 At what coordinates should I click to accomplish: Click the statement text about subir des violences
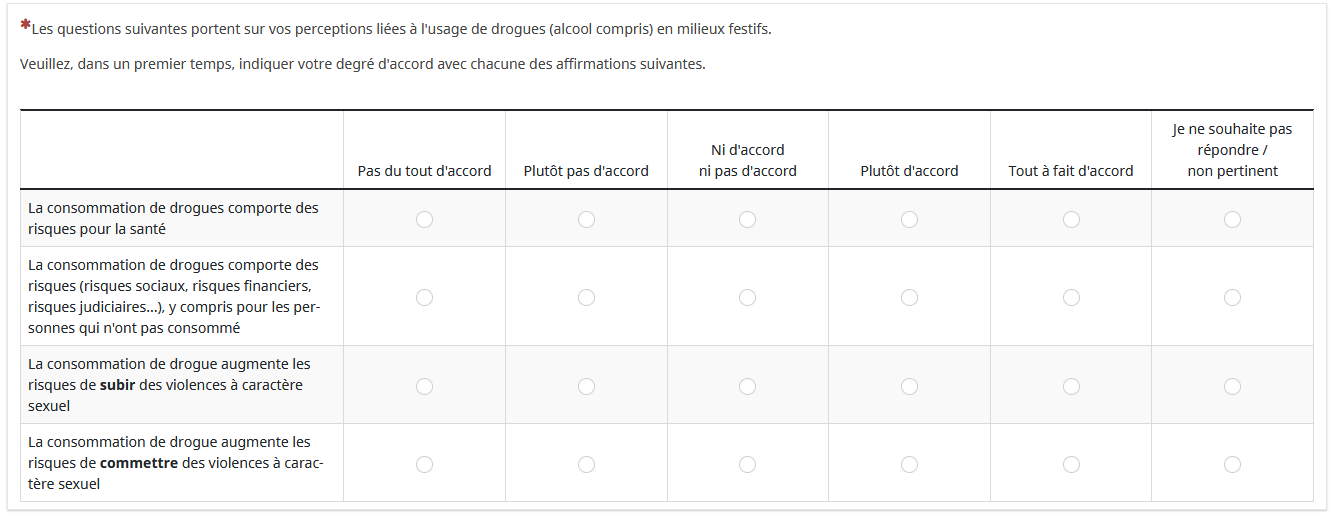170,385
